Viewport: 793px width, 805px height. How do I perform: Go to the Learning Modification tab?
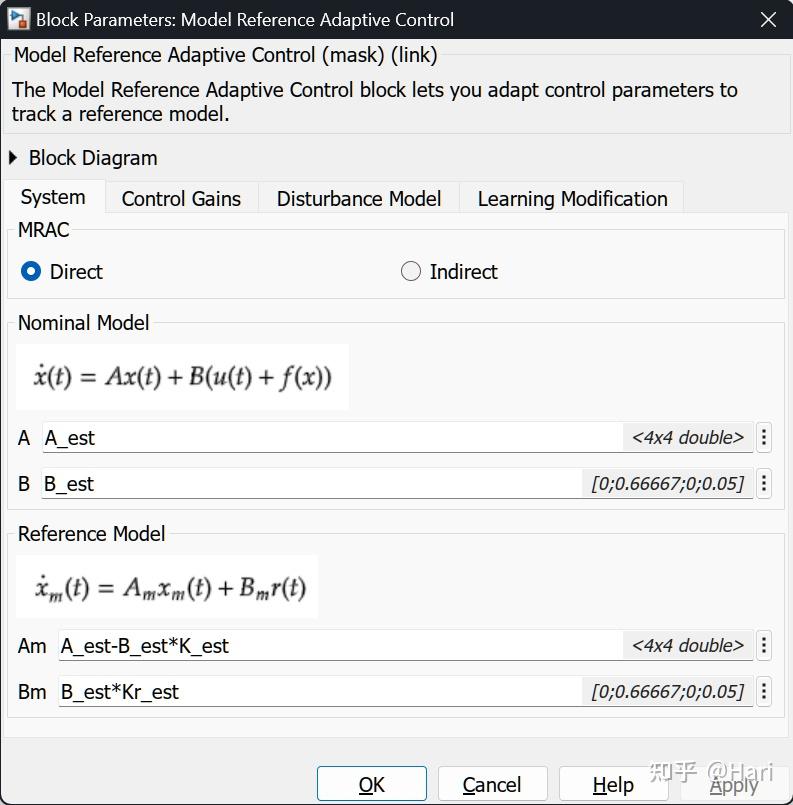[x=572, y=198]
